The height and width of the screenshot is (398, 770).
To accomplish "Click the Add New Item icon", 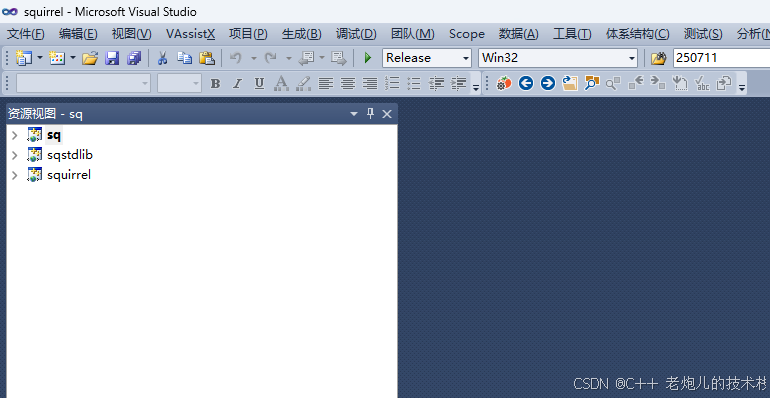I will coord(57,58).
